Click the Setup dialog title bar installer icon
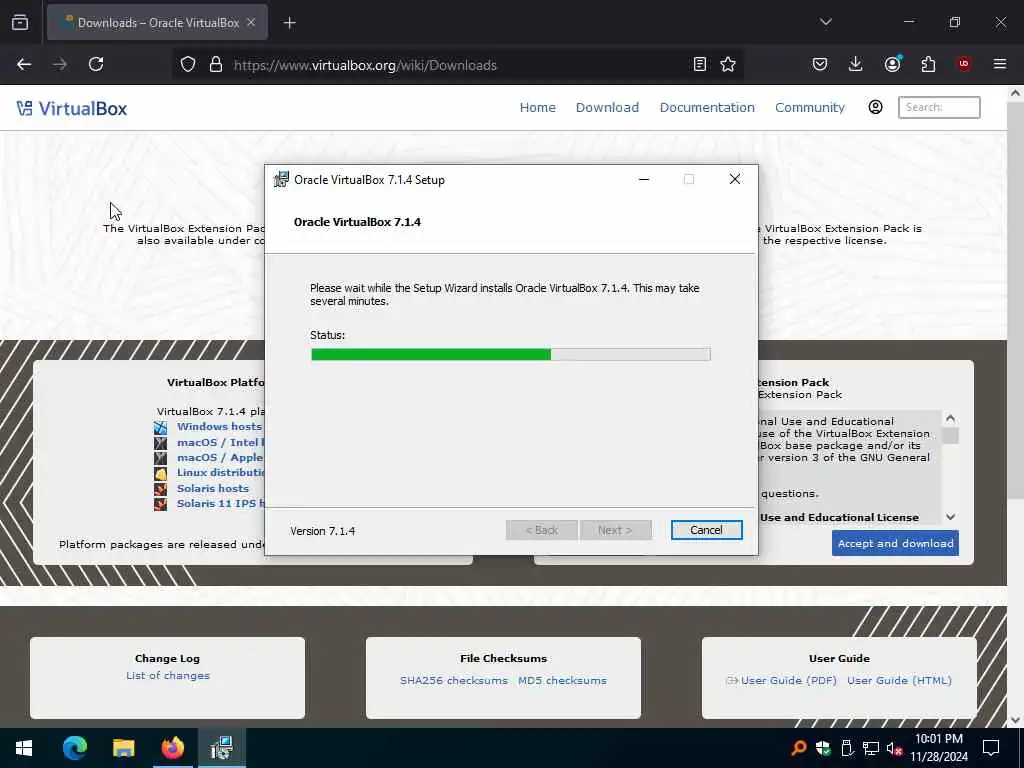The image size is (1024, 768). [281, 180]
